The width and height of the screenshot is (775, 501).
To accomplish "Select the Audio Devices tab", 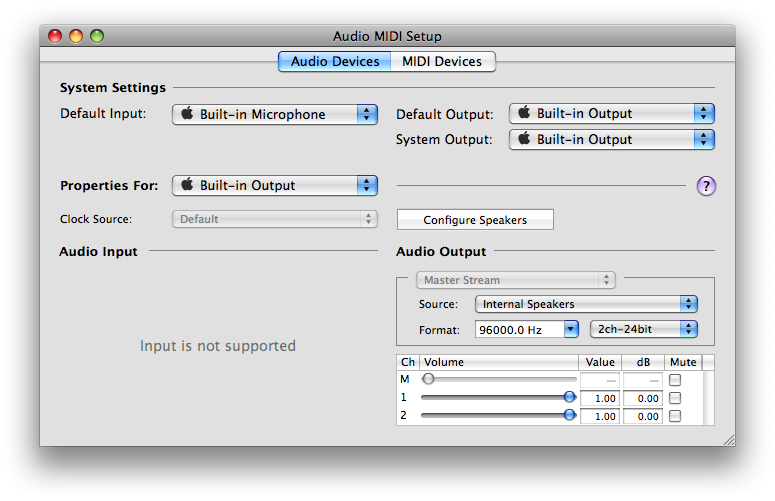I will 335,62.
